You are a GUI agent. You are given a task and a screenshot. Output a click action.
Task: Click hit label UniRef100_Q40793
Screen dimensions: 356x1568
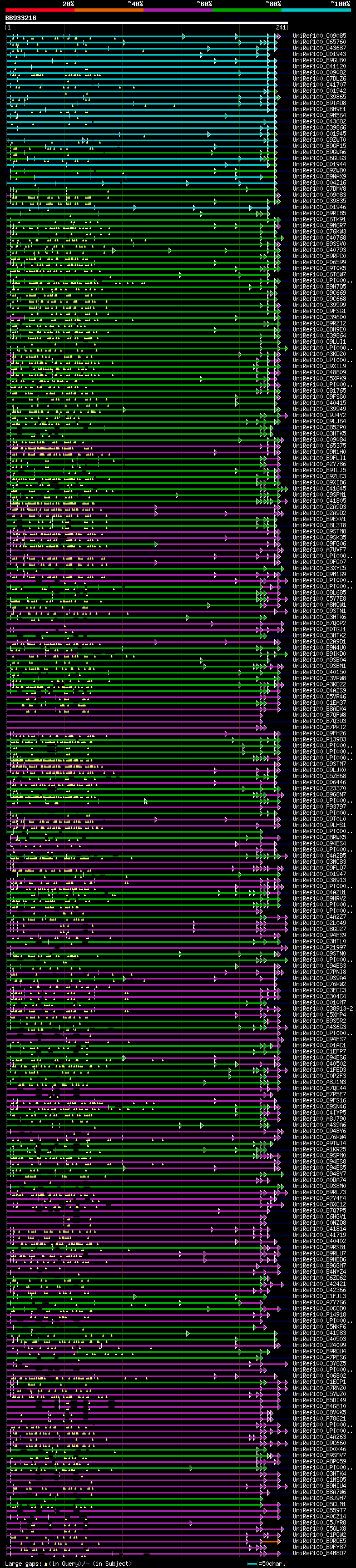[x=319, y=250]
